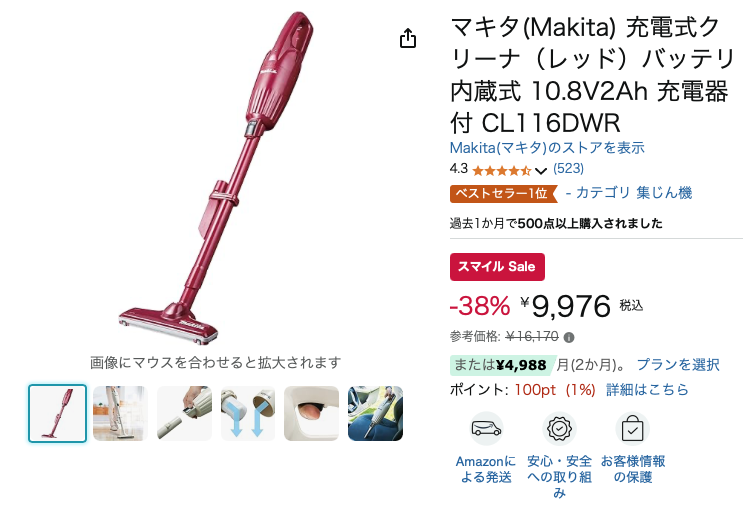Expand the rating breakdown chevron
Image resolution: width=752 pixels, height=510 pixels.
click(540, 171)
